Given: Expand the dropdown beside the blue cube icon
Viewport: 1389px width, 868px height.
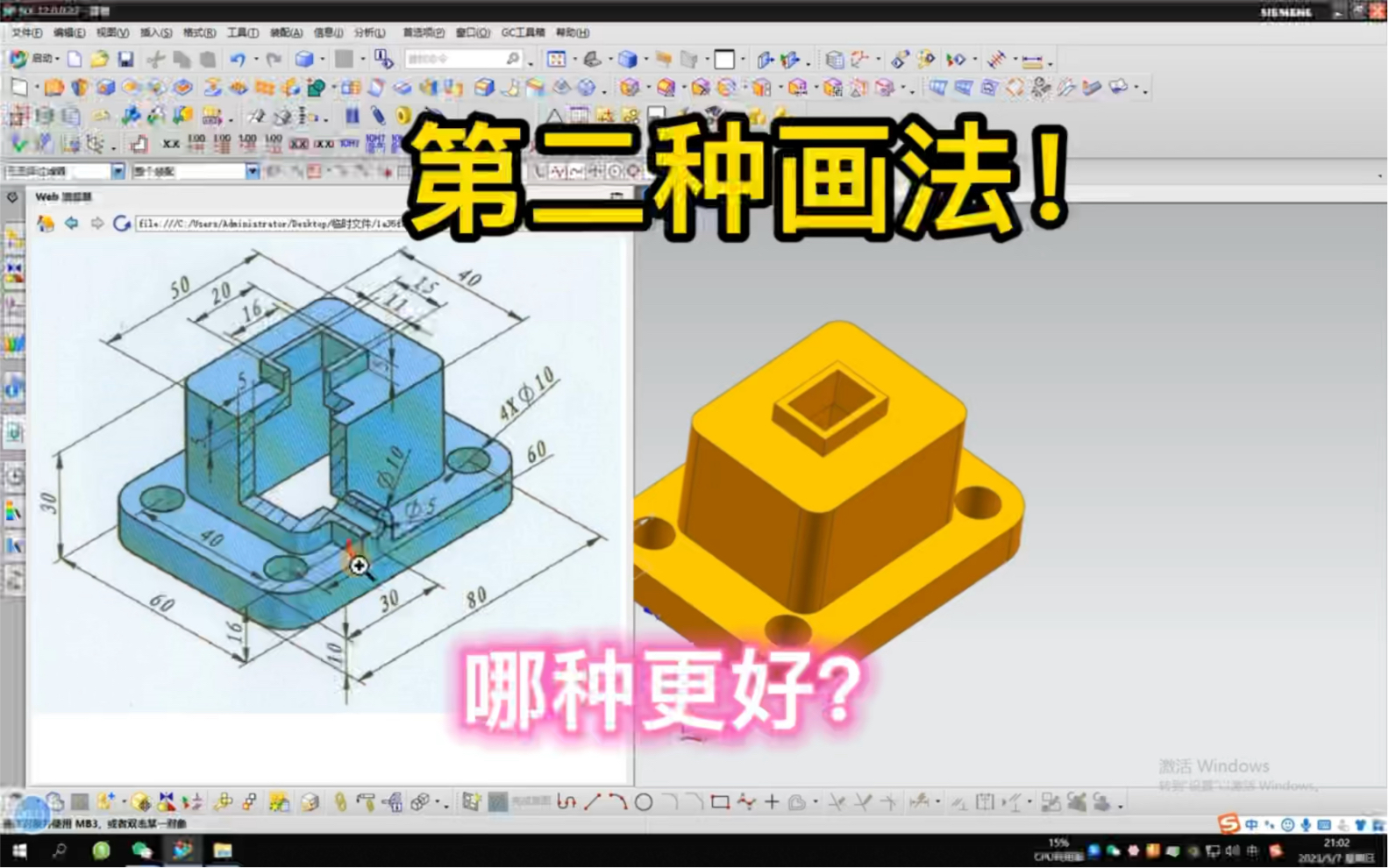Looking at the screenshot, I should tap(322, 60).
